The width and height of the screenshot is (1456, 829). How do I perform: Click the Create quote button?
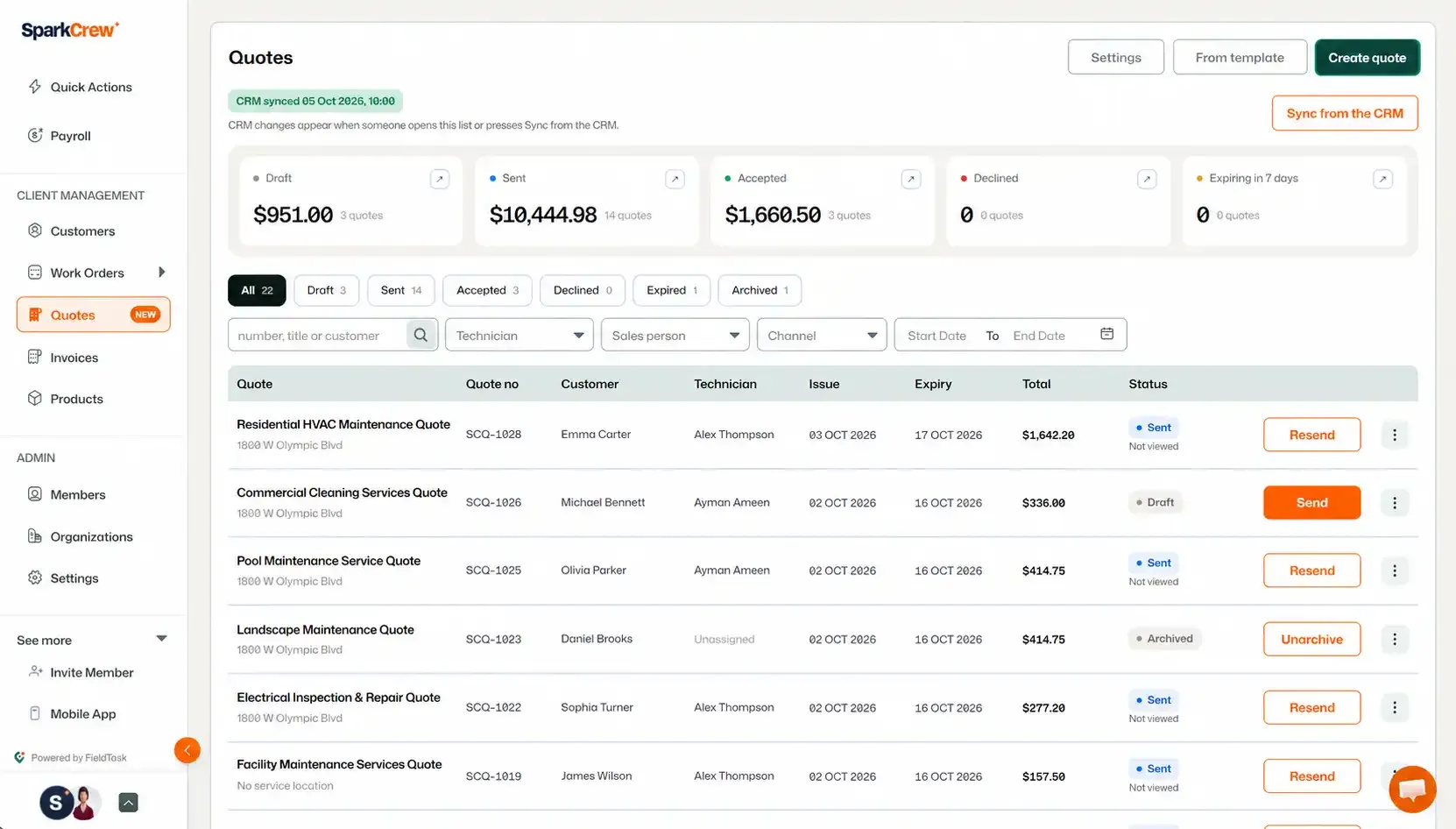1367,58
